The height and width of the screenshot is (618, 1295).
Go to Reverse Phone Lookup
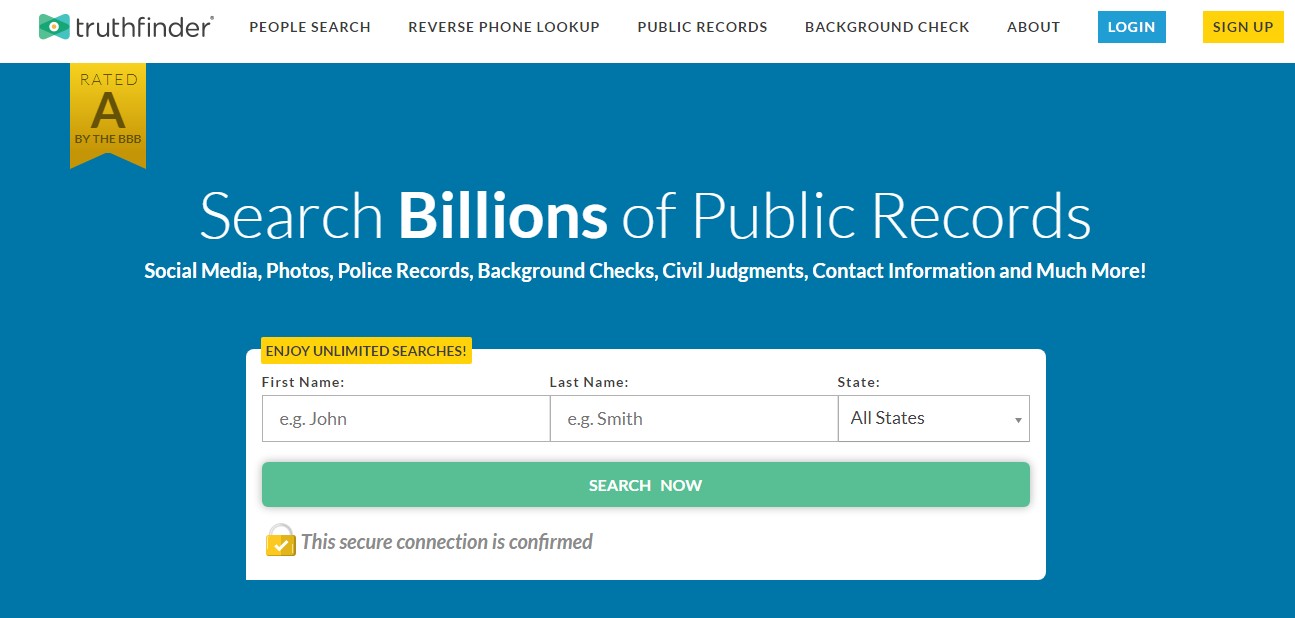(504, 27)
